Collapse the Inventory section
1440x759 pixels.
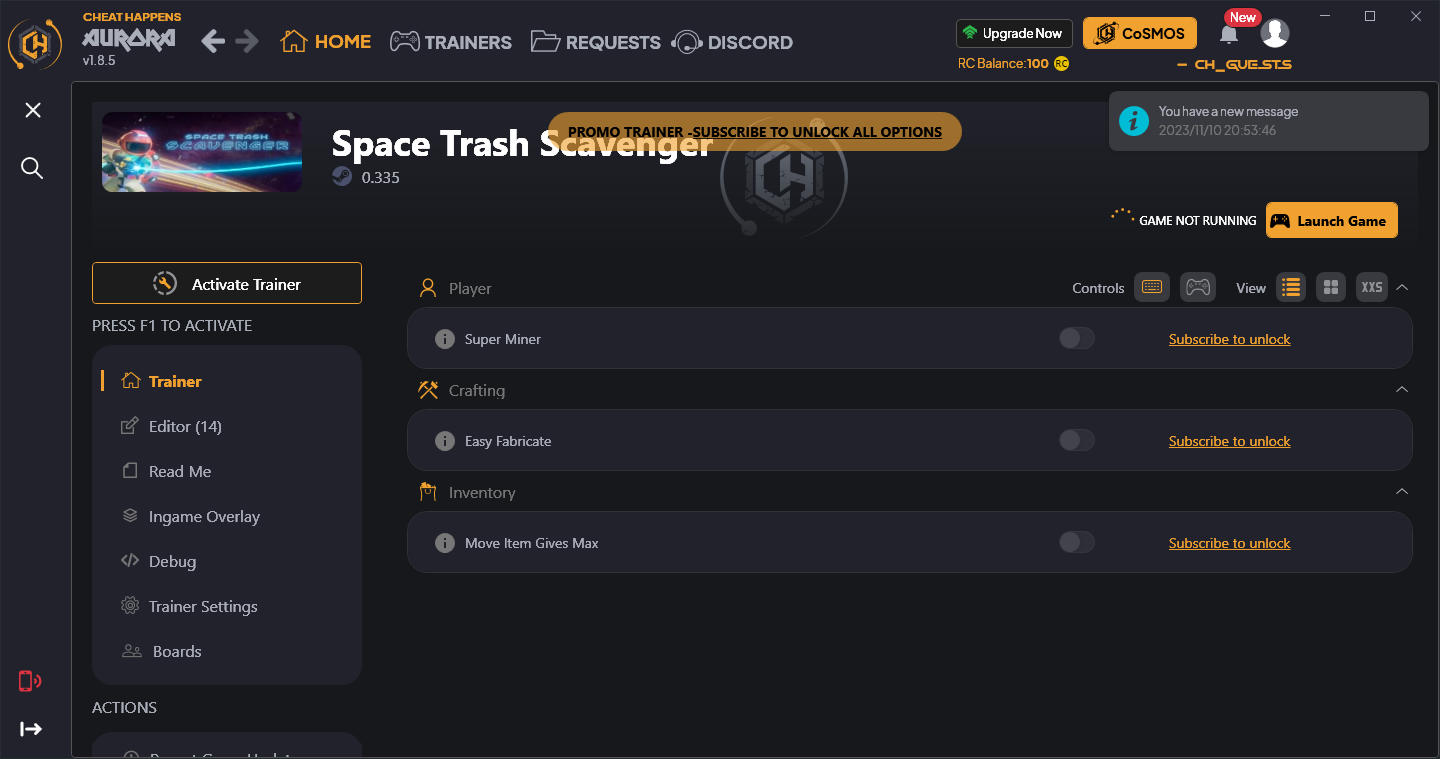click(x=1402, y=491)
